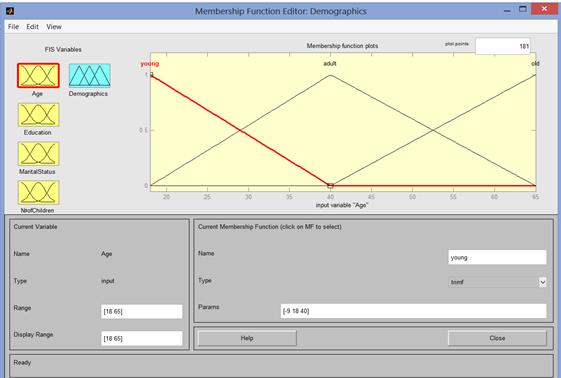This screenshot has height=378, width=561.
Task: Open the membership function Type dropdown
Action: 497,282
